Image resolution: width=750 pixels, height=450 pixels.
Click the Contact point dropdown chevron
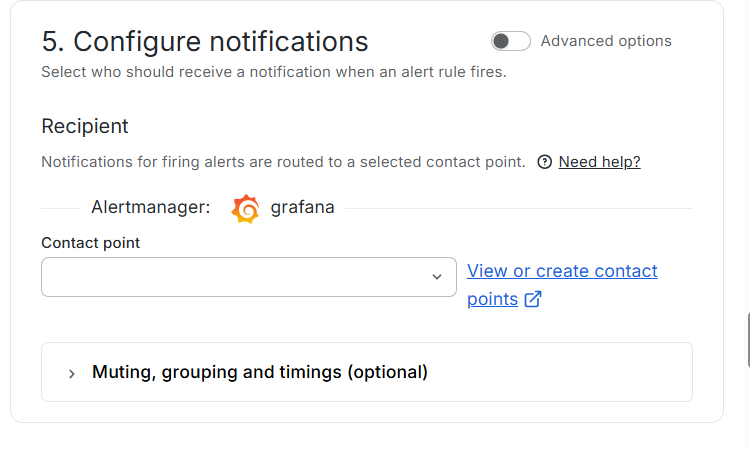click(x=437, y=277)
